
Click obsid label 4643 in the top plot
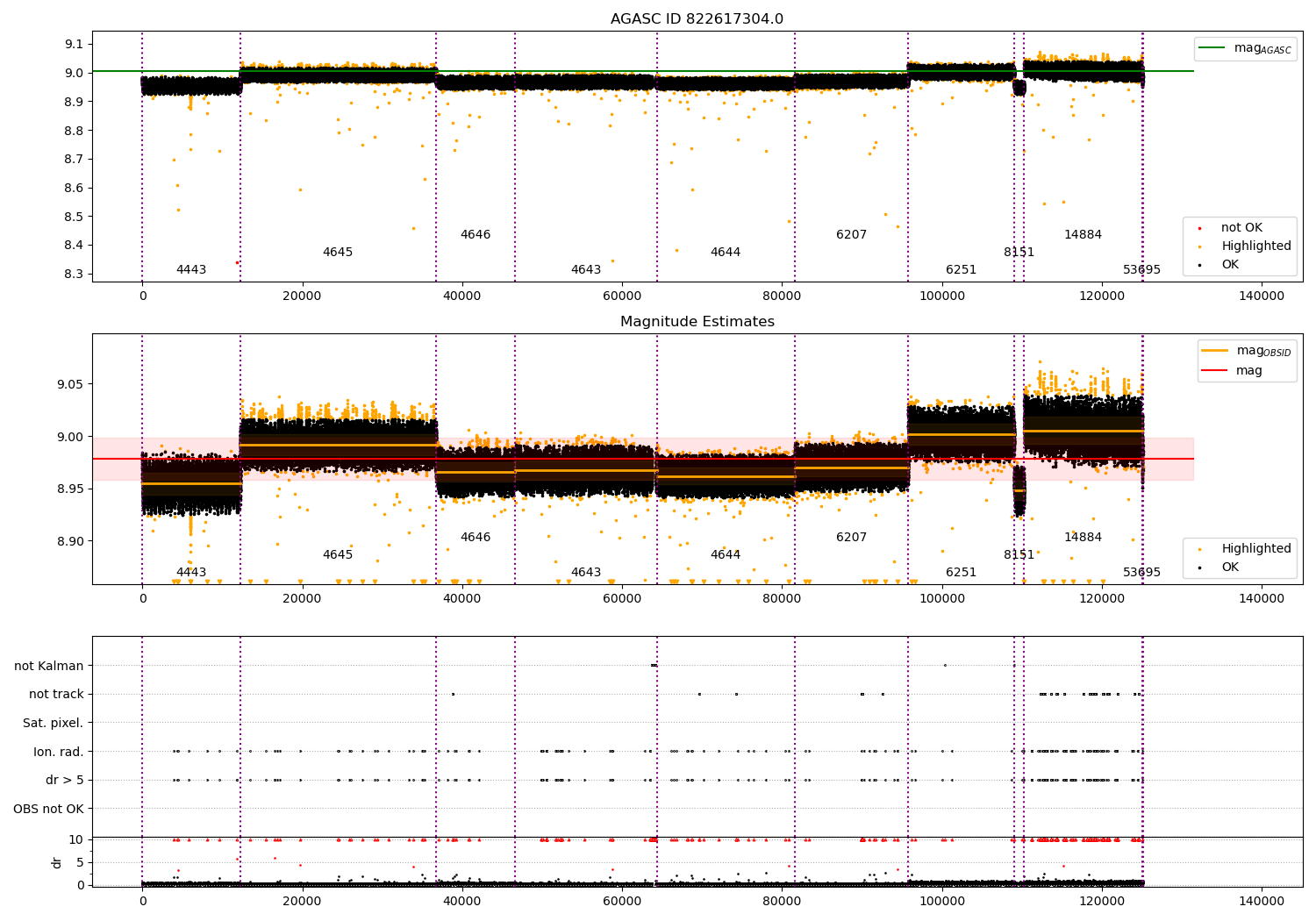586,270
